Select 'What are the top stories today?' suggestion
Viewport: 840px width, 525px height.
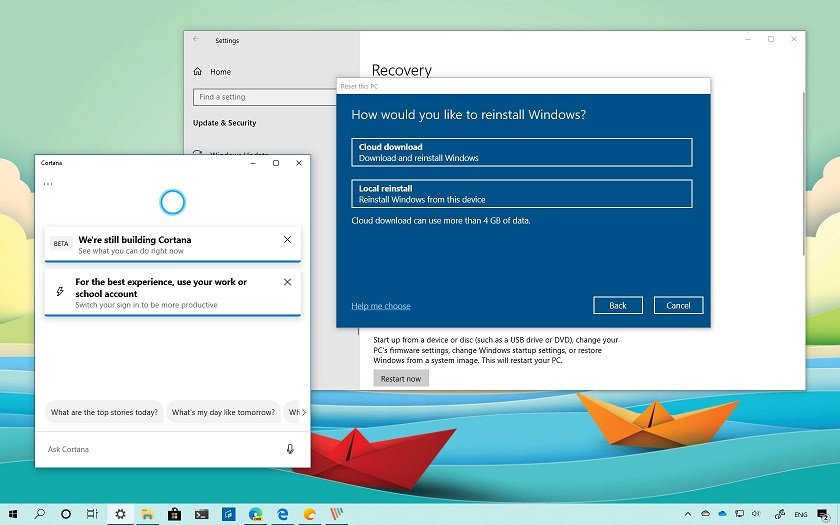tap(104, 412)
